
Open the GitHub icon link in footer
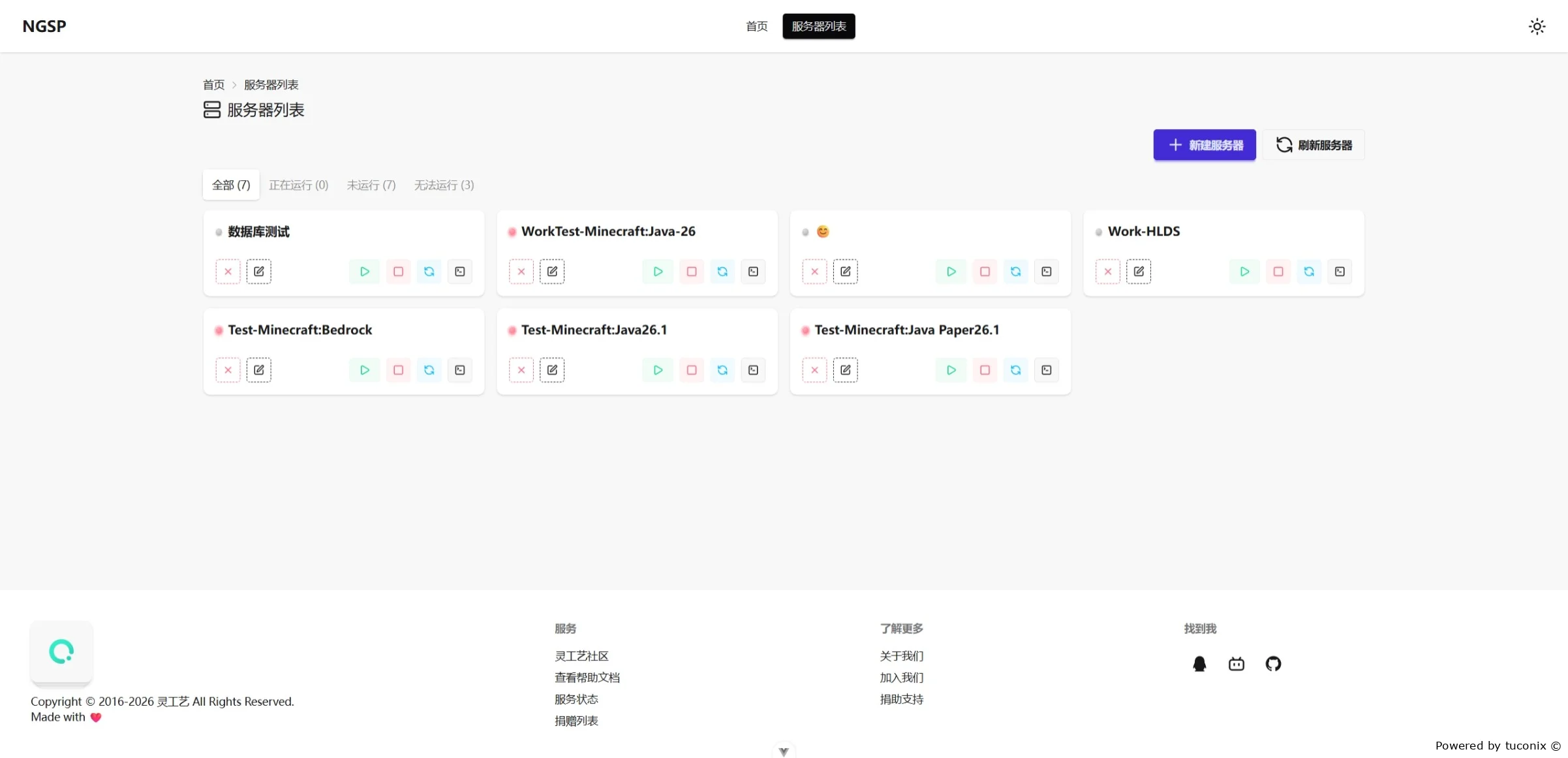click(1273, 664)
